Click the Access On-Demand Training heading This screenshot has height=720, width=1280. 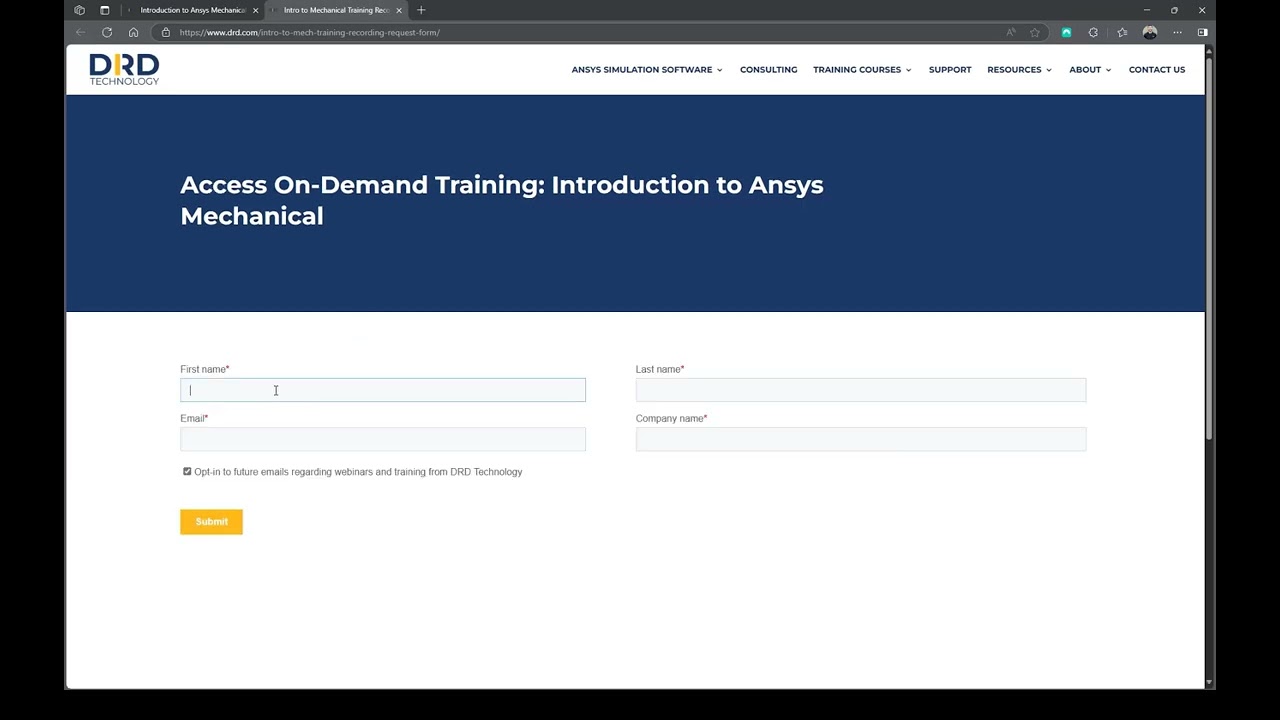pos(502,200)
